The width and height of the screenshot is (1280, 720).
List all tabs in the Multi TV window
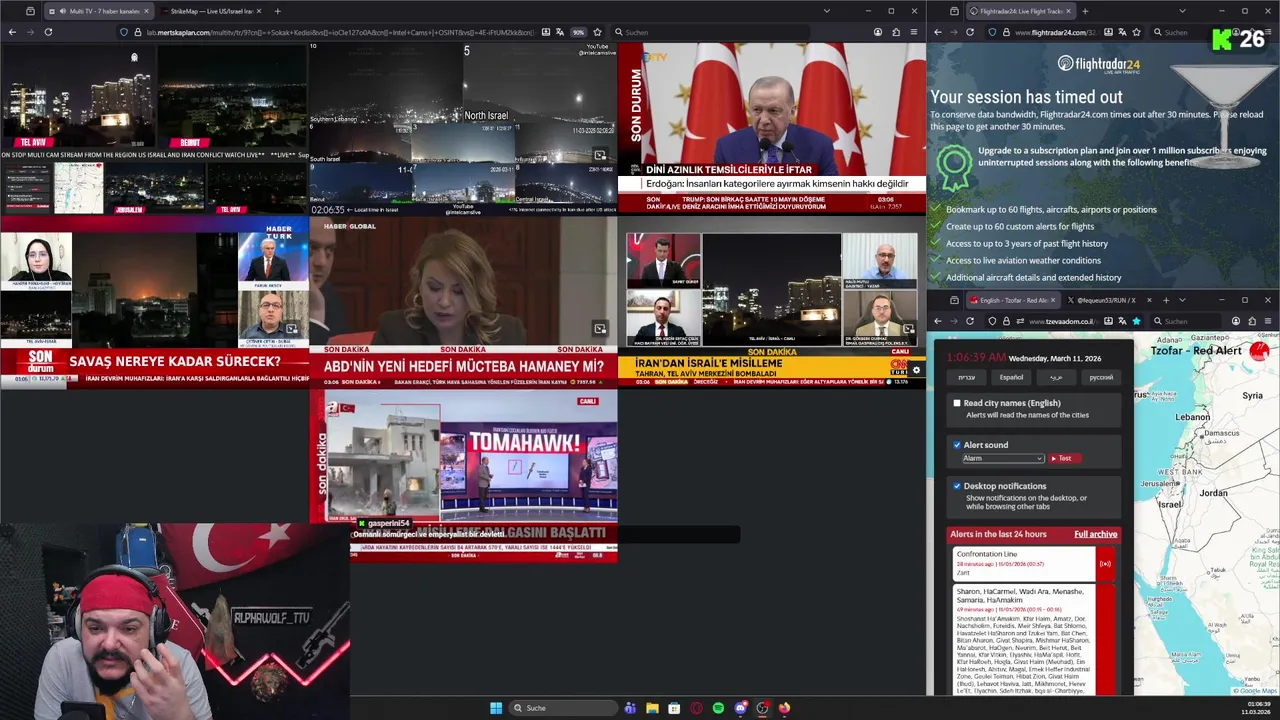pyautogui.click(x=826, y=11)
